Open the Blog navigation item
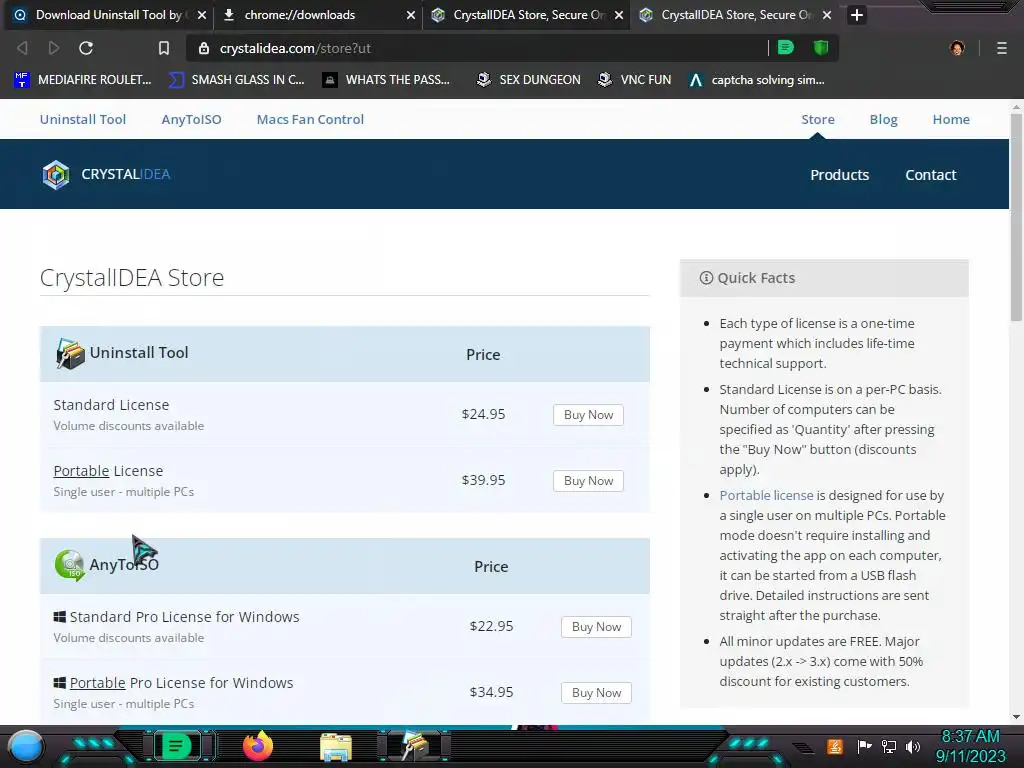The width and height of the screenshot is (1024, 768). [x=884, y=120]
